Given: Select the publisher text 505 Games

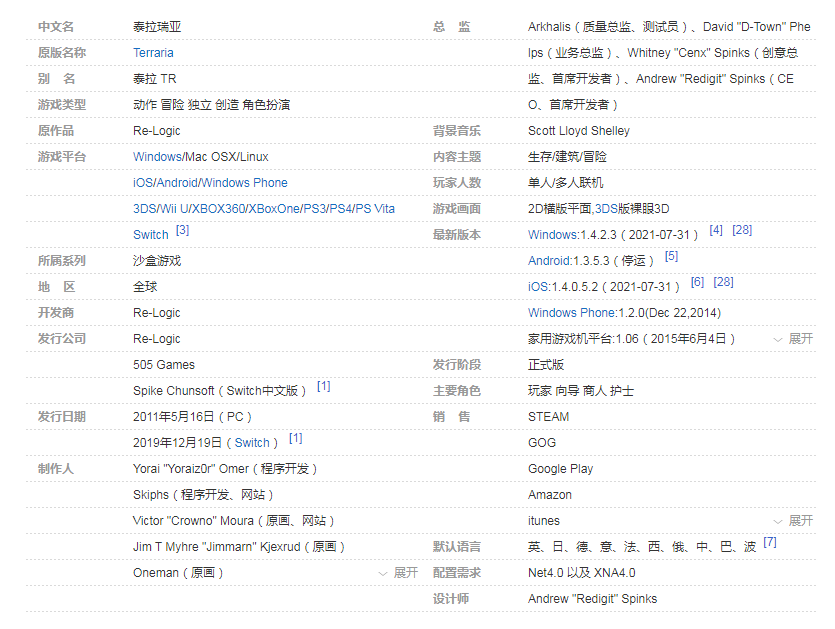Looking at the screenshot, I should (164, 365).
